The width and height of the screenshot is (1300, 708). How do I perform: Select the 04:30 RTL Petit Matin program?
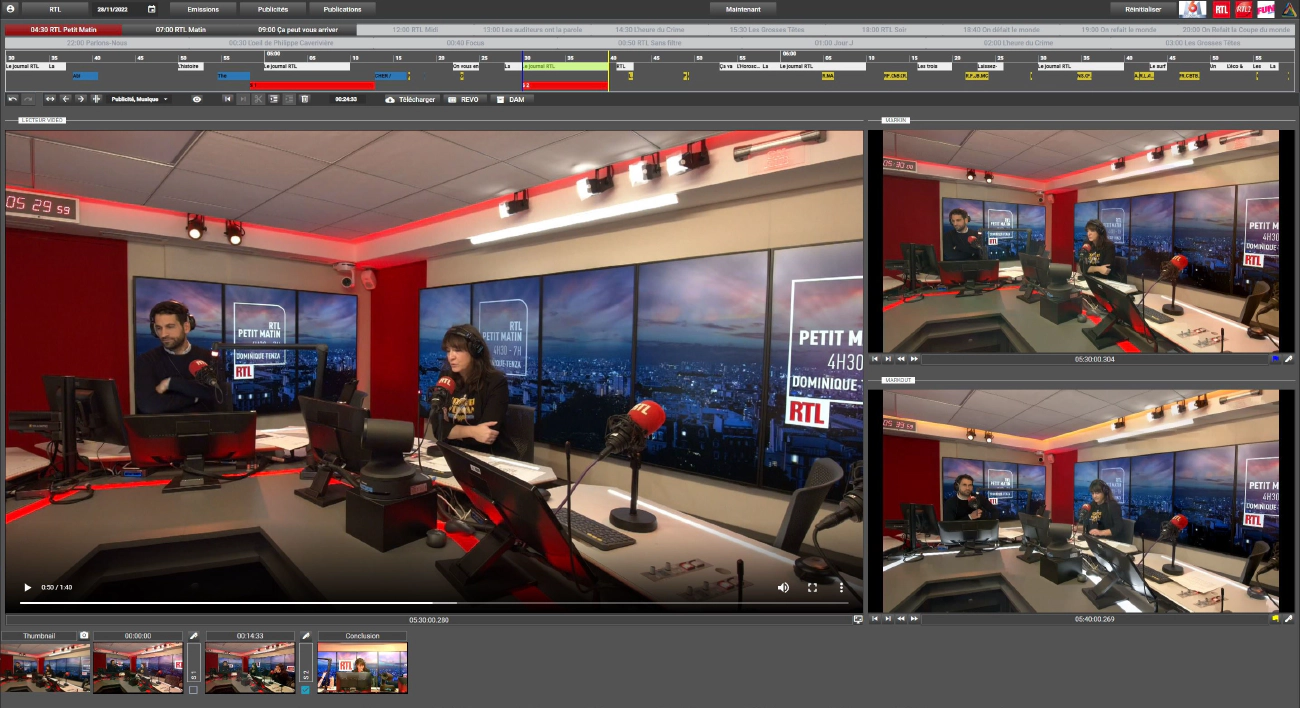point(63,30)
